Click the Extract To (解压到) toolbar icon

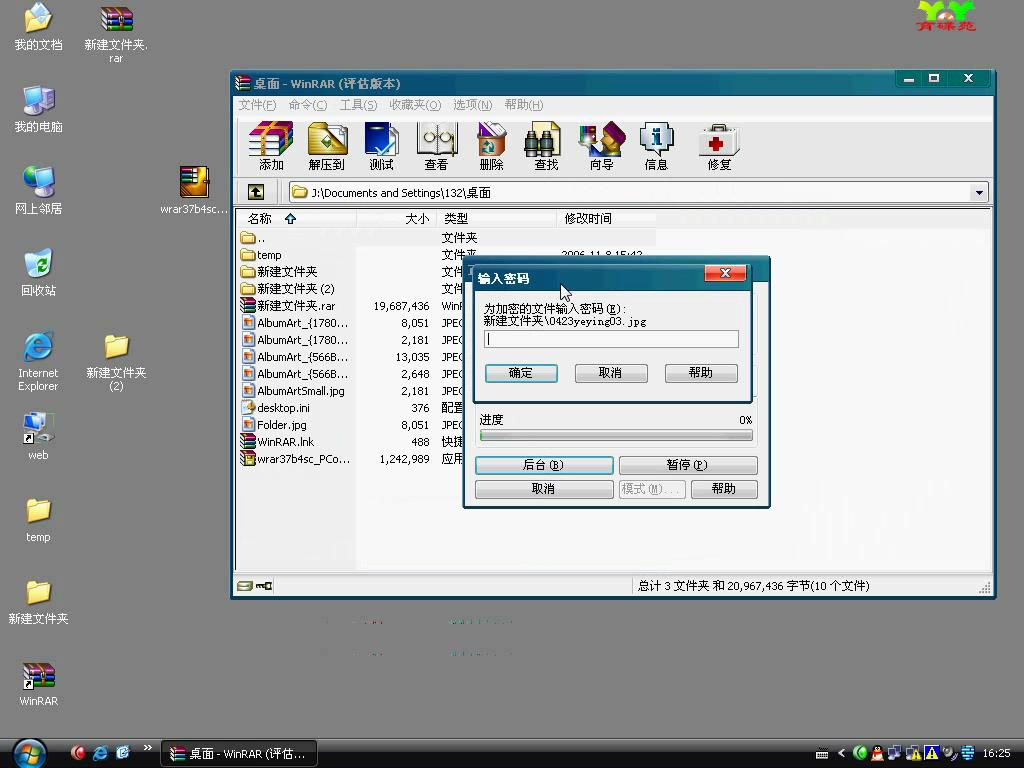point(327,146)
